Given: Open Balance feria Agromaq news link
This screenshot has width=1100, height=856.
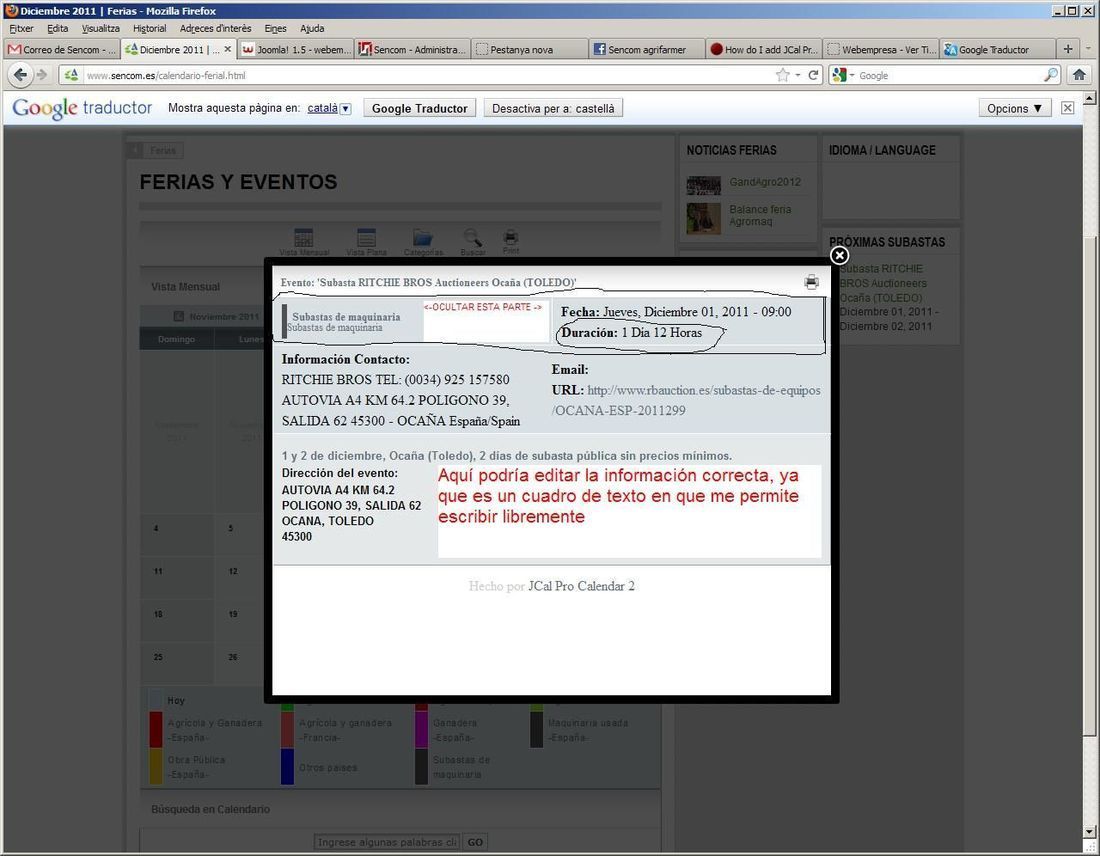Looking at the screenshot, I should coord(760,215).
